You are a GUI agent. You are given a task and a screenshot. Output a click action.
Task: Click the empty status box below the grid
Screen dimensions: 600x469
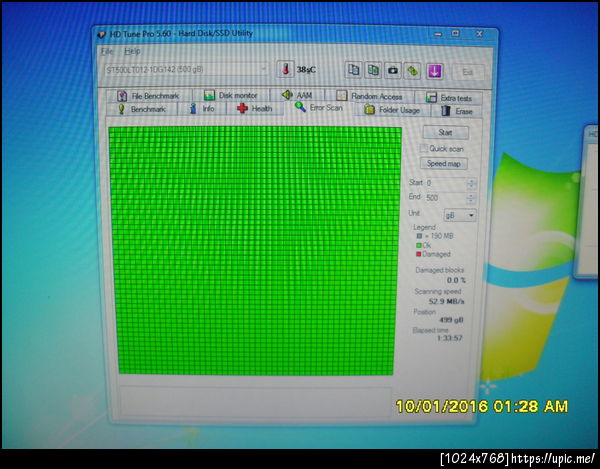coord(255,402)
